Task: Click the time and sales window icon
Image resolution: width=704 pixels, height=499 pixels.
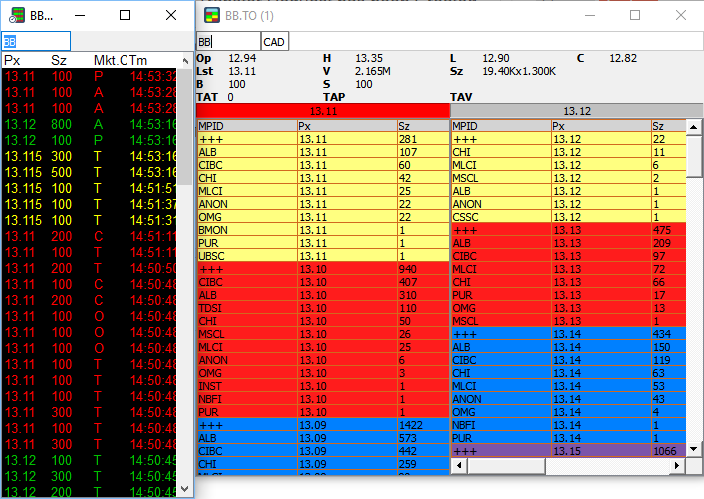Action: coord(15,16)
